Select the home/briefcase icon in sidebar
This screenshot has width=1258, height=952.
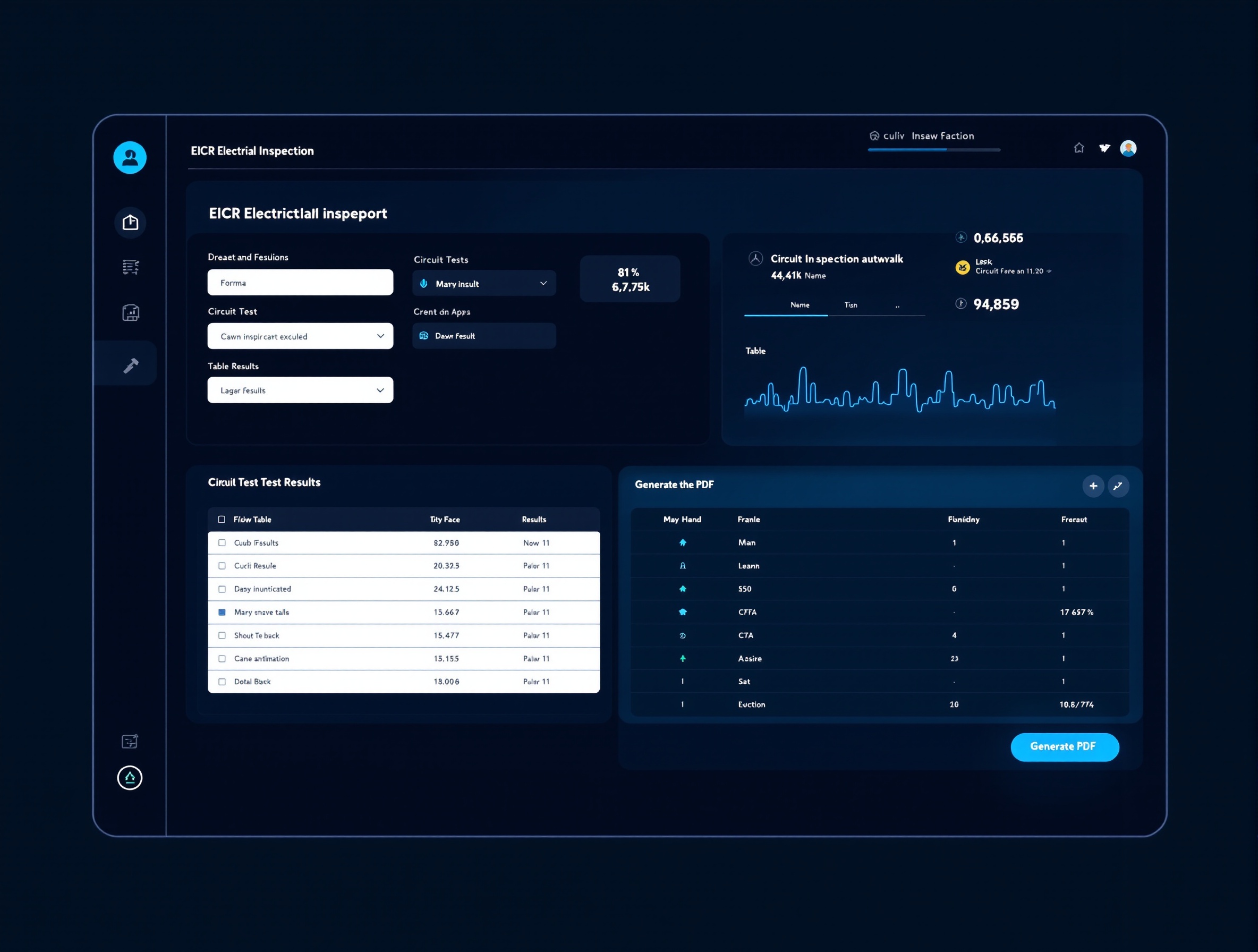coord(130,223)
